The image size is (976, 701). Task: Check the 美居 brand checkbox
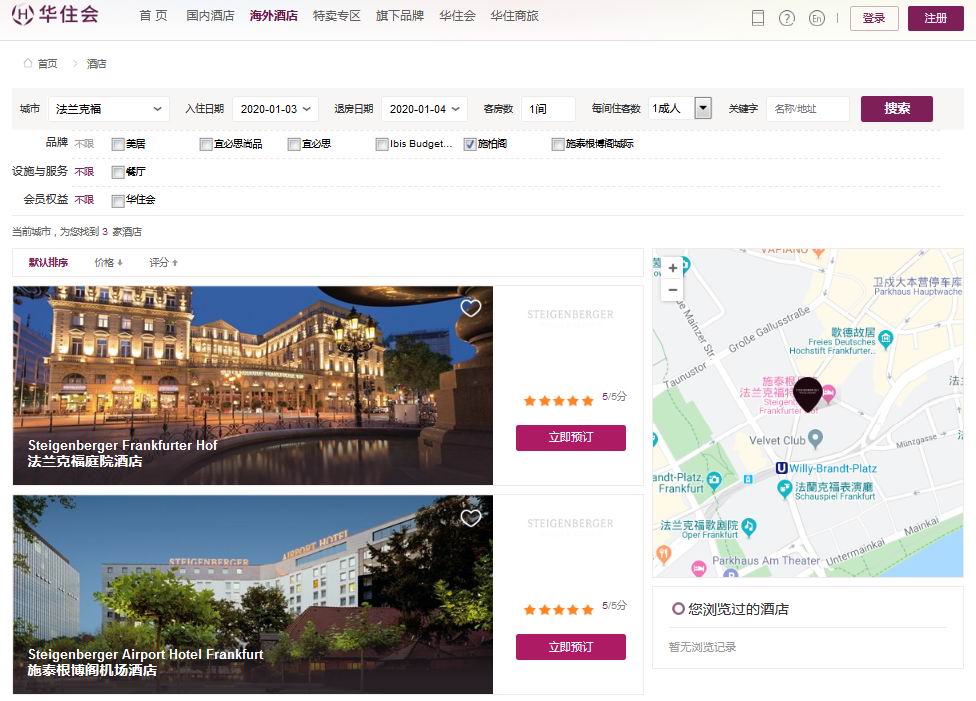(x=118, y=144)
